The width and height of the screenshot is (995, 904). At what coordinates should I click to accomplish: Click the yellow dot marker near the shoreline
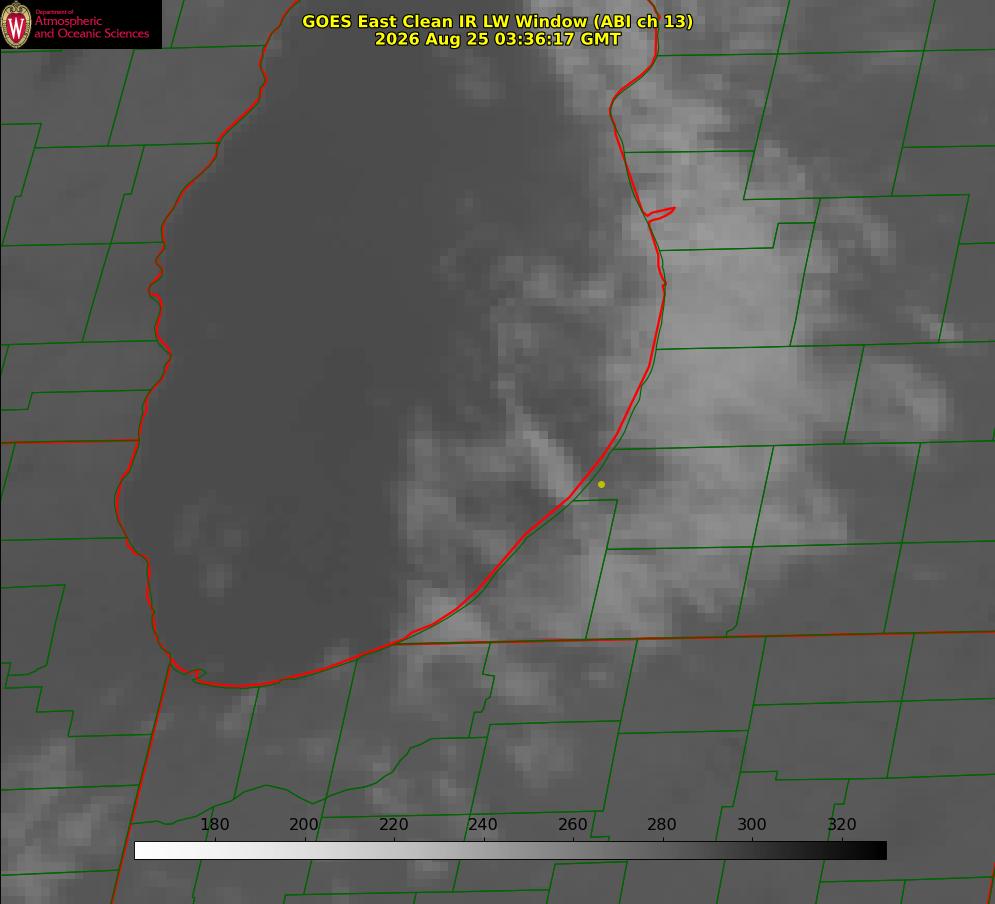[x=601, y=484]
